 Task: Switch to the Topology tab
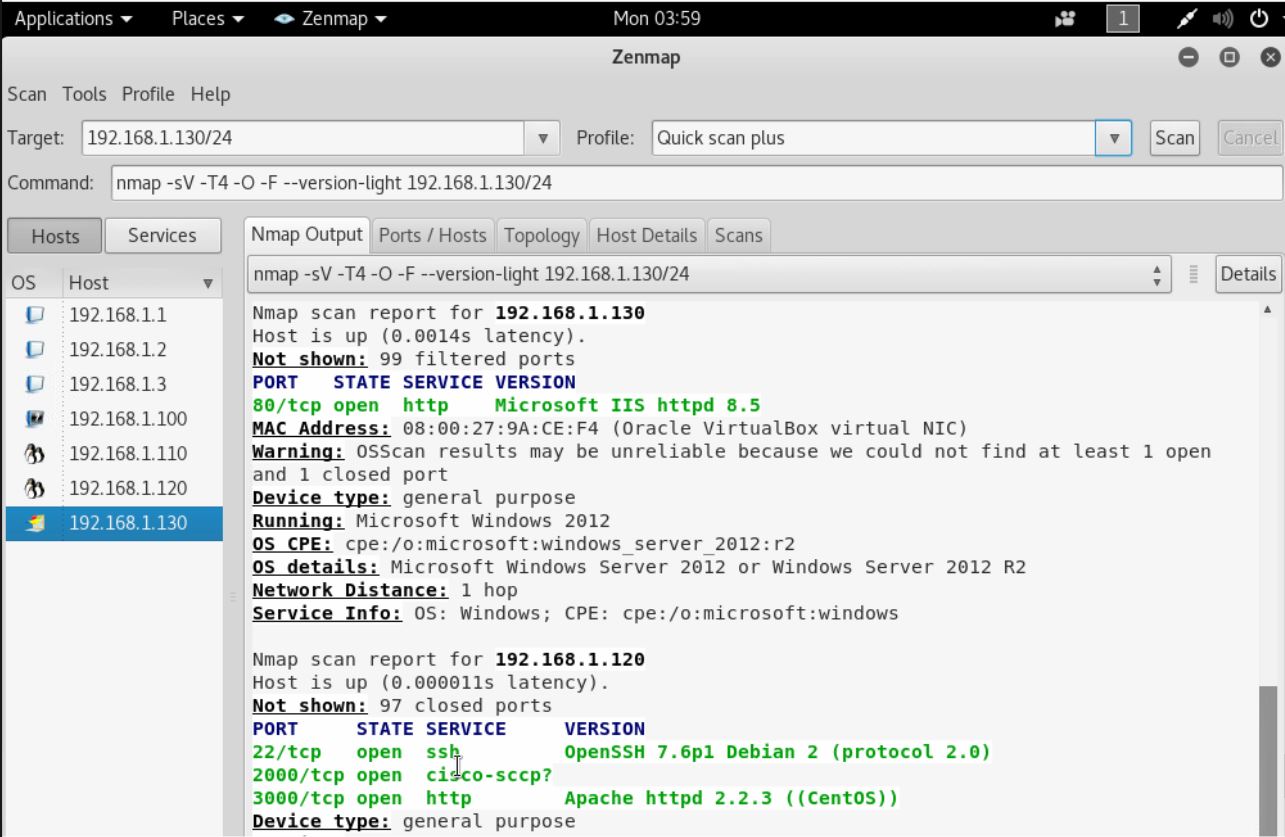541,235
